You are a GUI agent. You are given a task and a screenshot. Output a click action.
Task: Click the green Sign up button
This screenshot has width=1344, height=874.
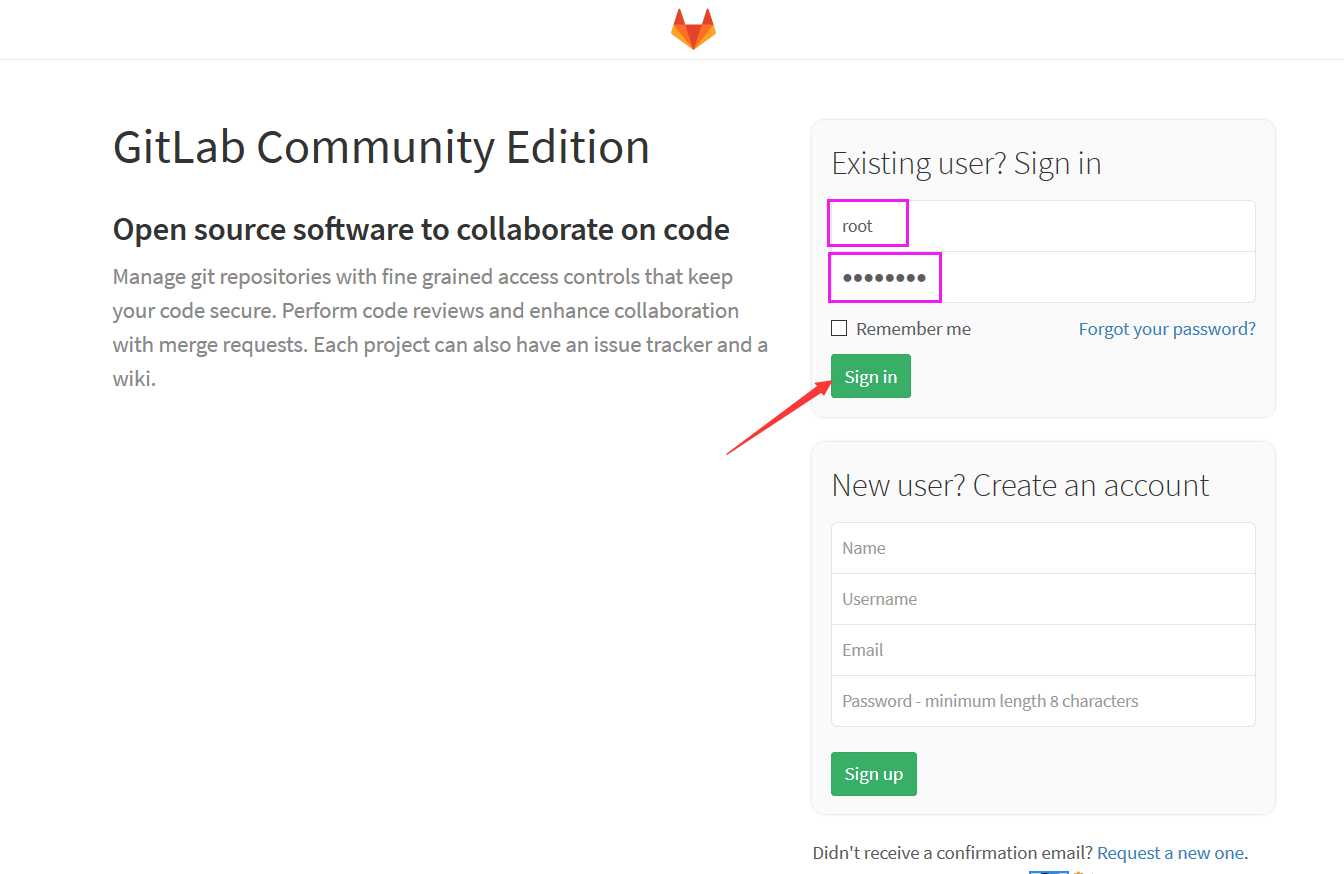pos(874,774)
